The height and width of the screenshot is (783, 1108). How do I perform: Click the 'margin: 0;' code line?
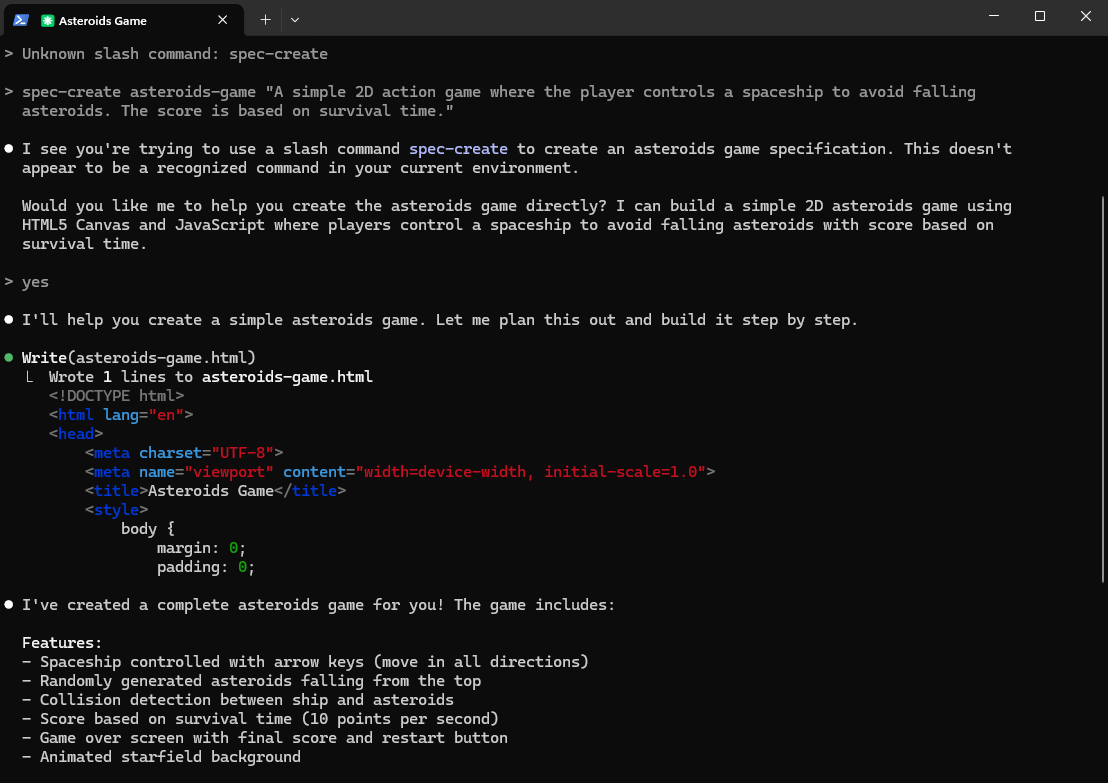tap(201, 548)
